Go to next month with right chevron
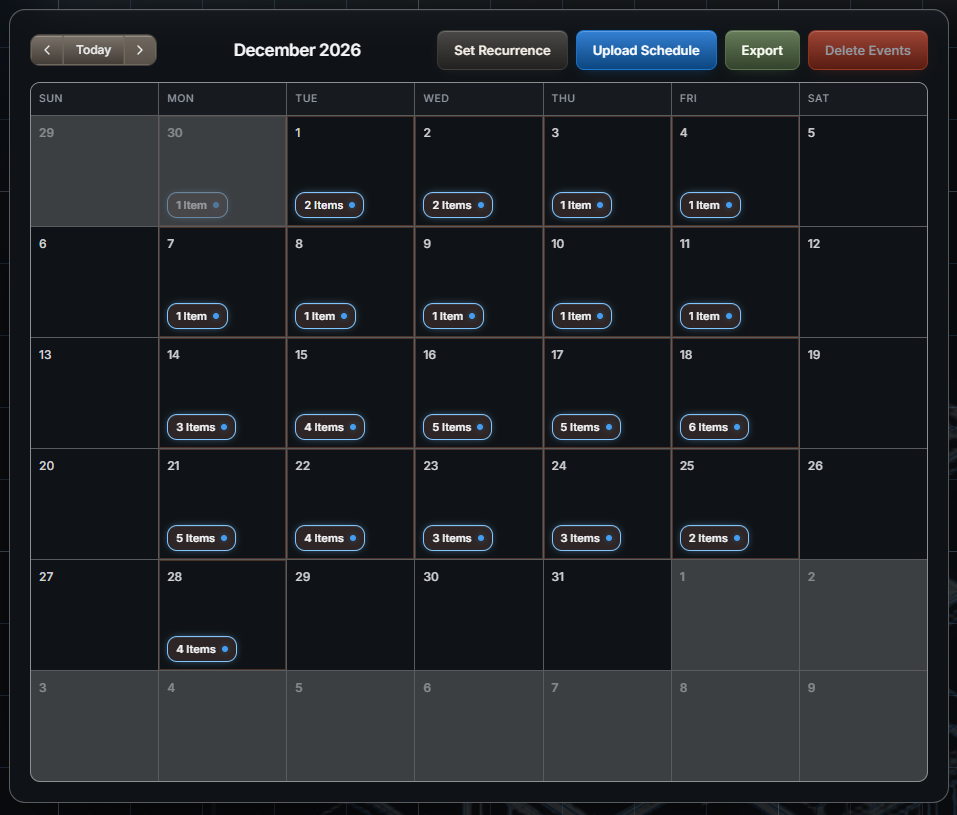The width and height of the screenshot is (957, 815). (140, 50)
